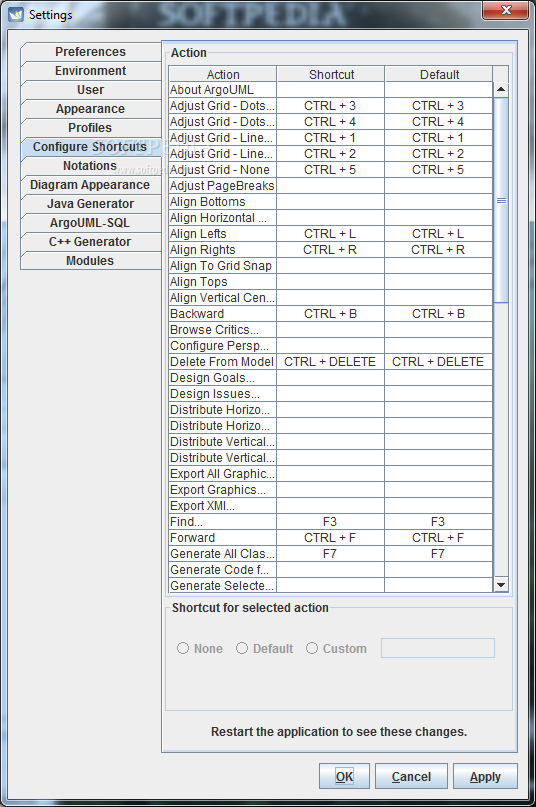
Task: Click CTRL + F in the Shortcut column
Action: [330, 537]
